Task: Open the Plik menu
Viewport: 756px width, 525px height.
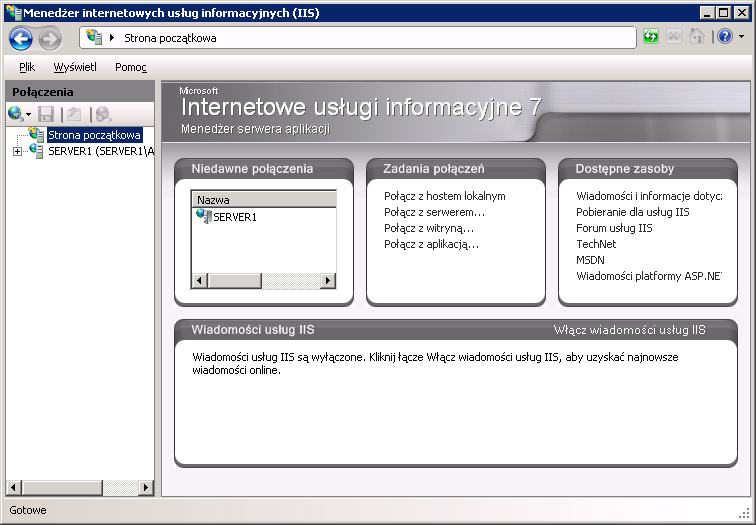Action: coord(27,67)
